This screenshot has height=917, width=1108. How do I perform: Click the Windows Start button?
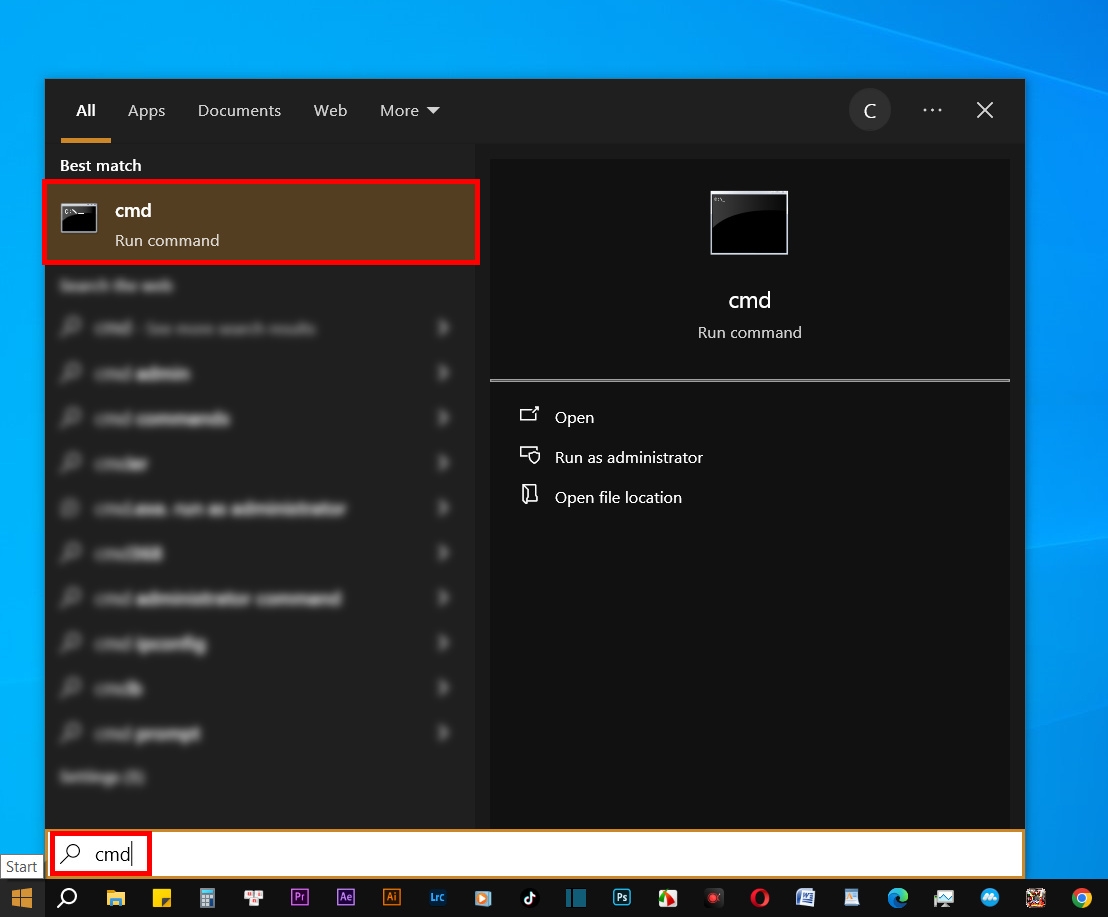(22, 898)
